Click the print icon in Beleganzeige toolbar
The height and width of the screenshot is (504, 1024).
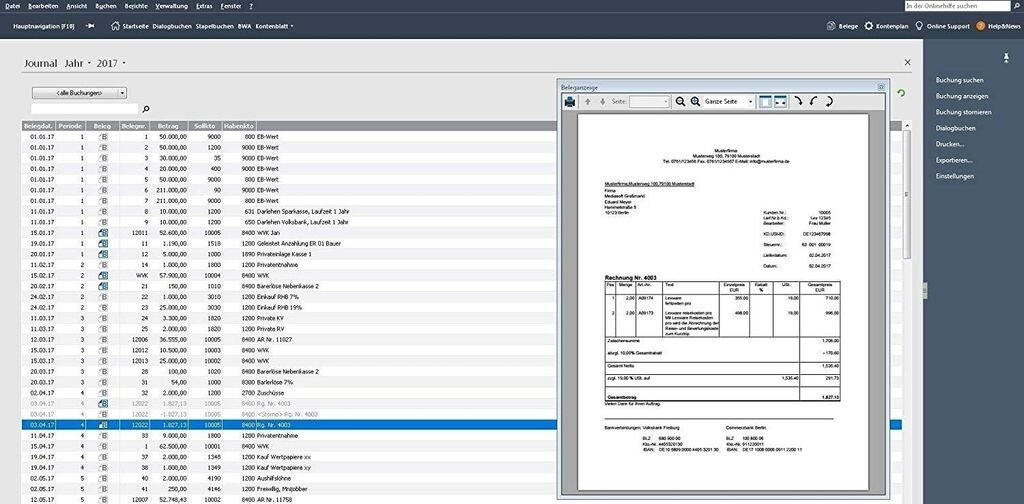pos(570,102)
